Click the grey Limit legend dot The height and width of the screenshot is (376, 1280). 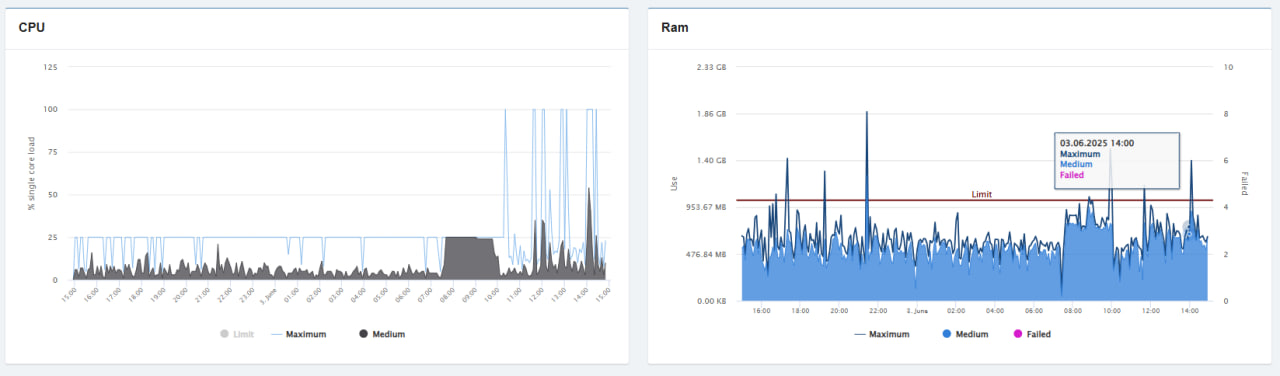tap(223, 334)
